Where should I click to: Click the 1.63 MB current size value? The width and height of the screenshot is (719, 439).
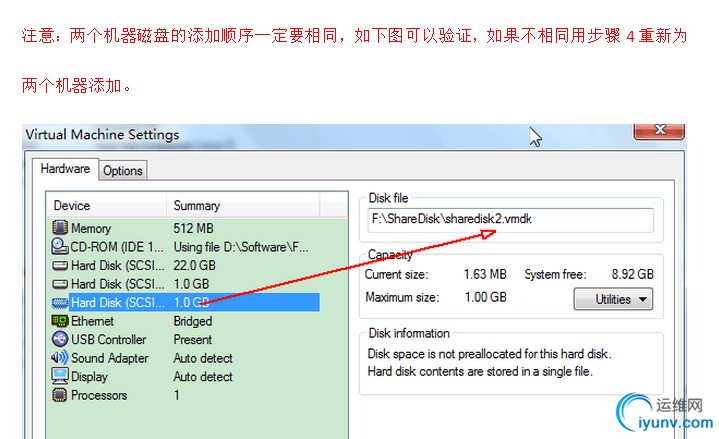coord(485,274)
